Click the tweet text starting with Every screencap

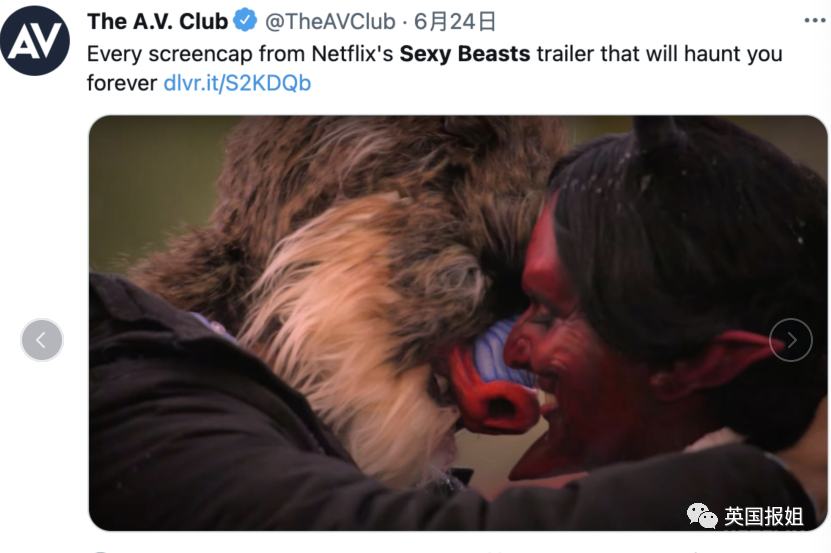click(435, 68)
